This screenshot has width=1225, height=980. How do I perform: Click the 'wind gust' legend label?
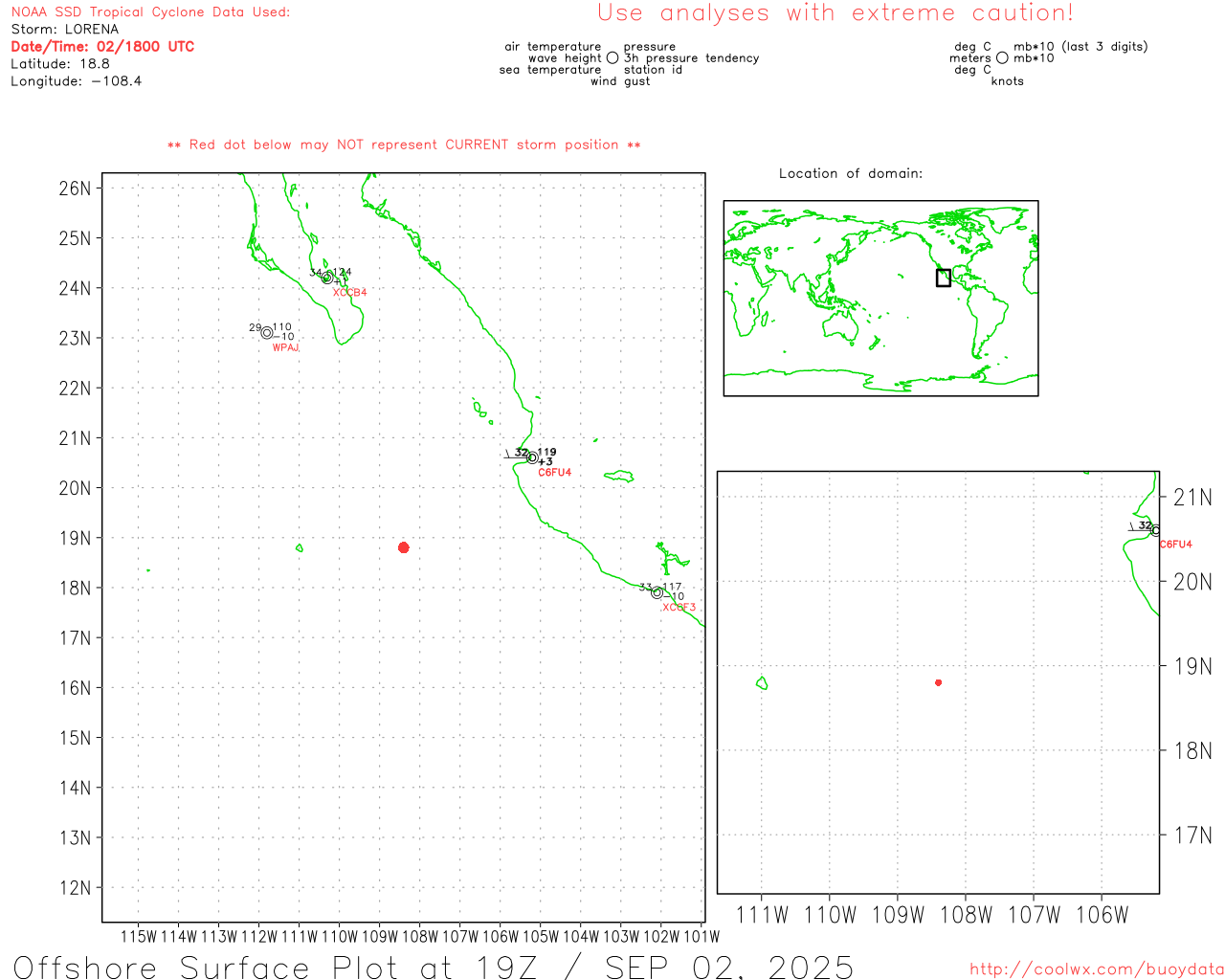[620, 81]
